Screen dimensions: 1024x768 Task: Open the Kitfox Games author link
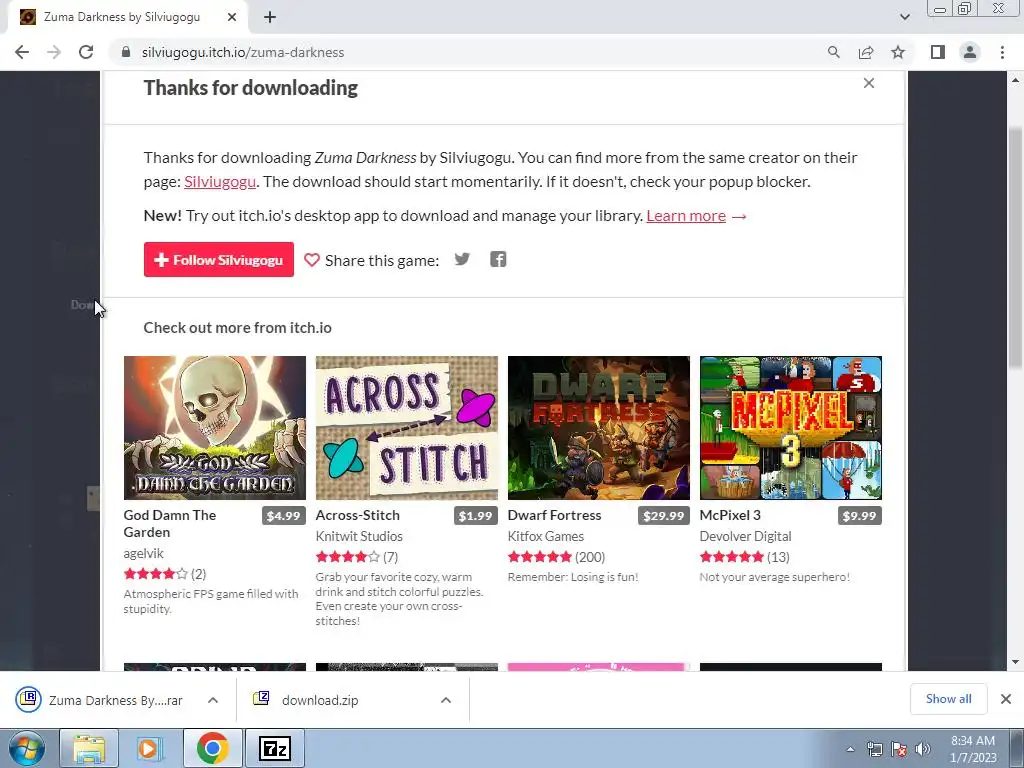click(x=546, y=536)
